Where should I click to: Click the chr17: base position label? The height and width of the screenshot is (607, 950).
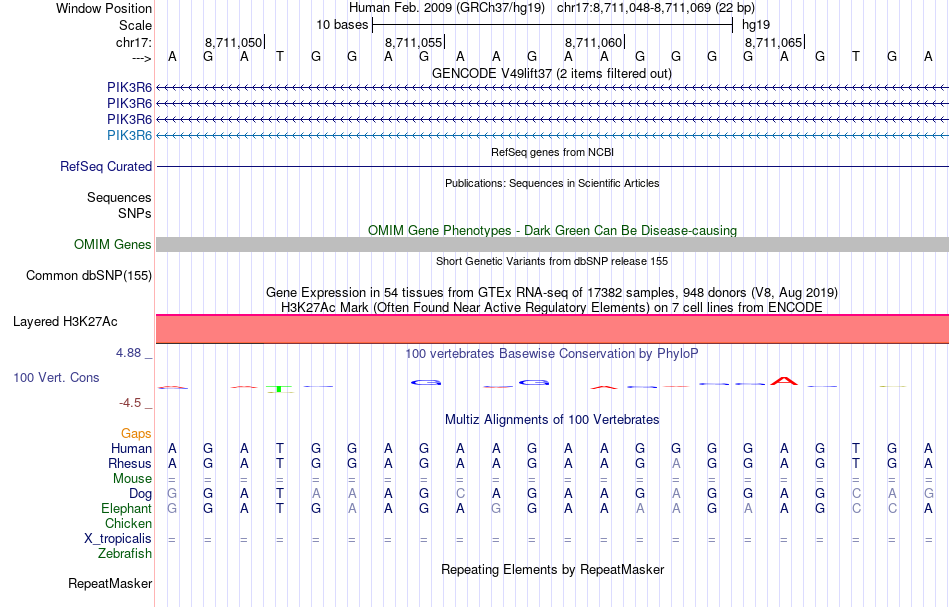click(133, 42)
